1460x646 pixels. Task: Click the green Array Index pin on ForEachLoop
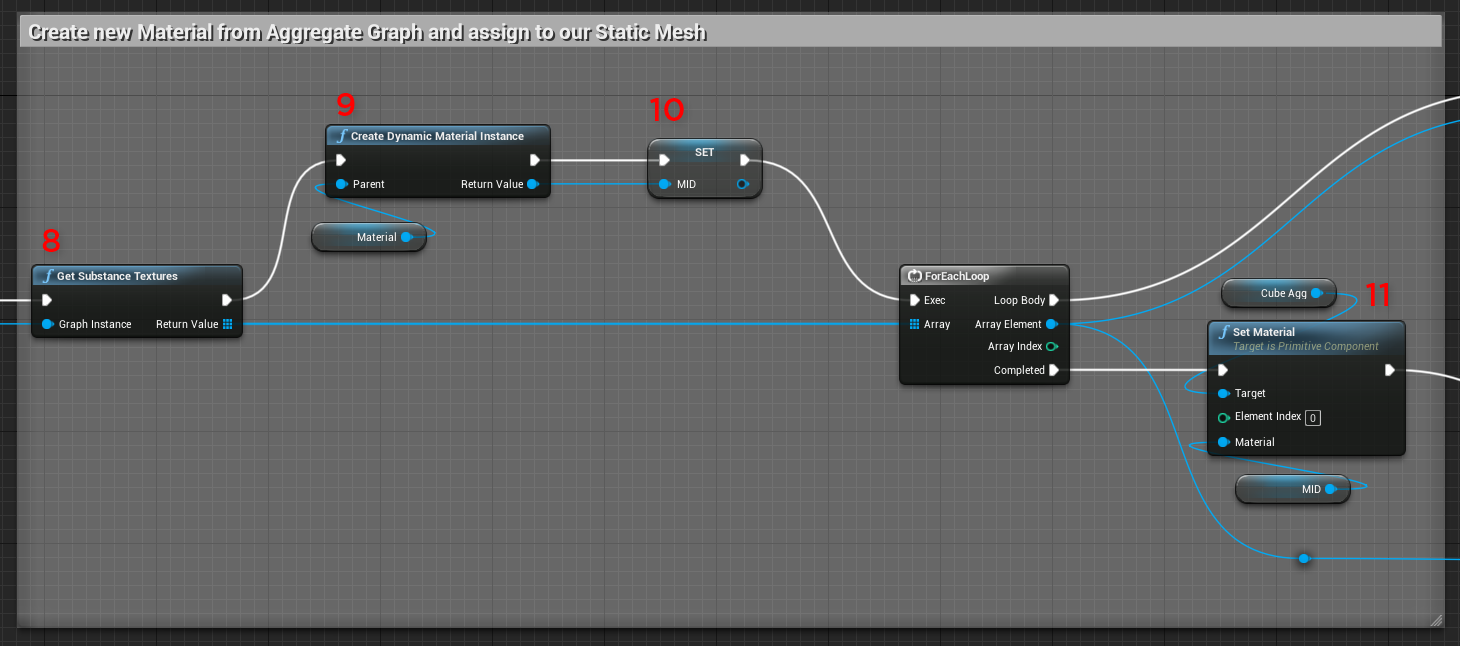(1050, 346)
